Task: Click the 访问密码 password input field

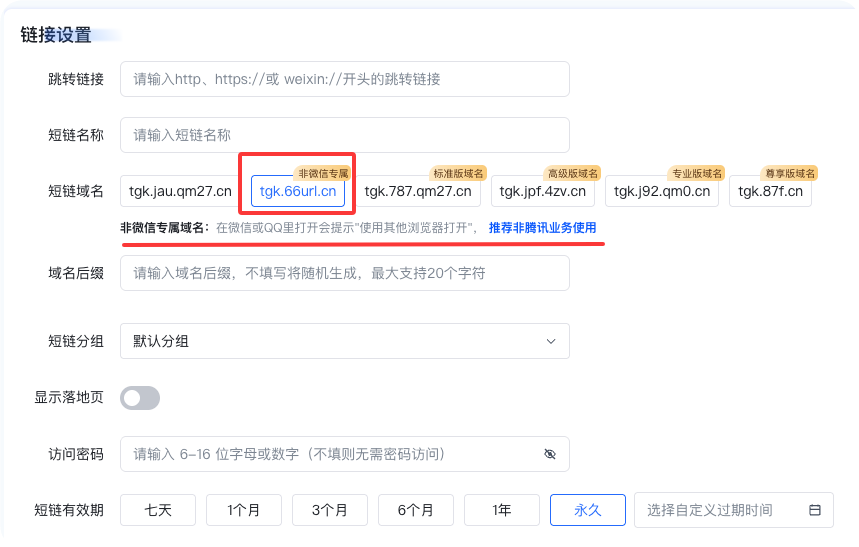Action: pyautogui.click(x=345, y=454)
